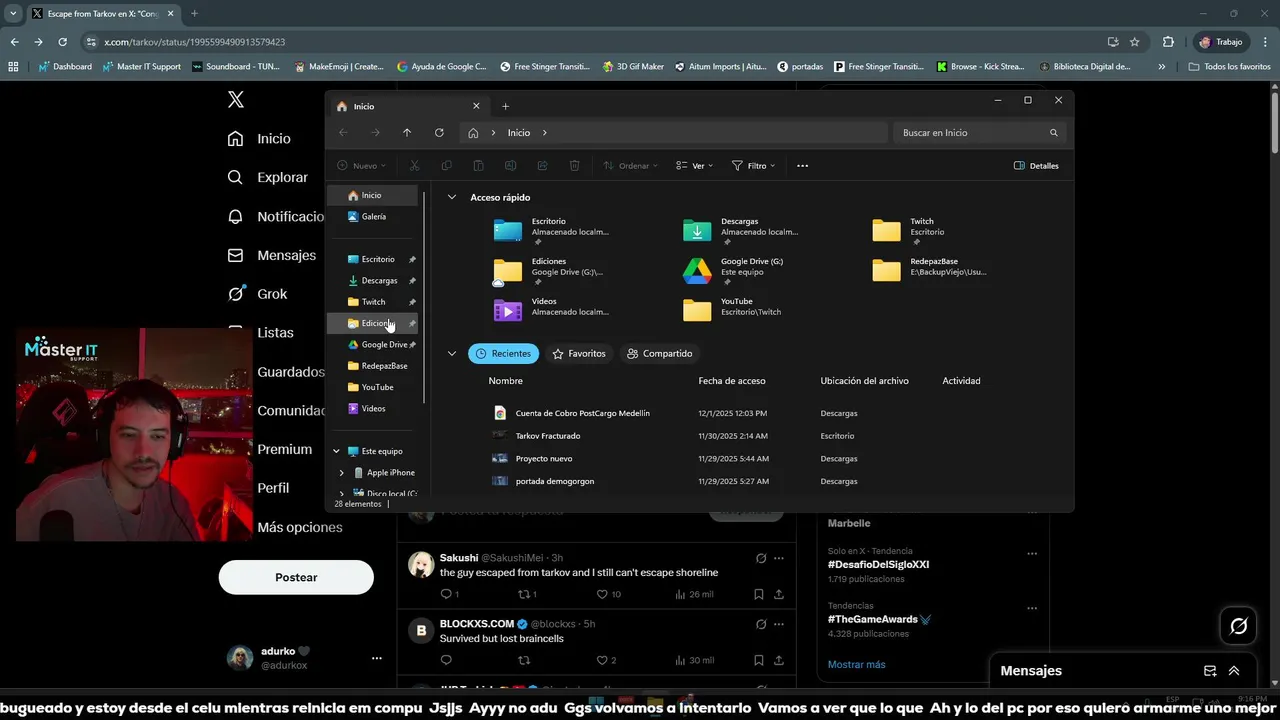The image size is (1280, 720).
Task: Add a new File Explorer tab
Action: click(x=505, y=106)
